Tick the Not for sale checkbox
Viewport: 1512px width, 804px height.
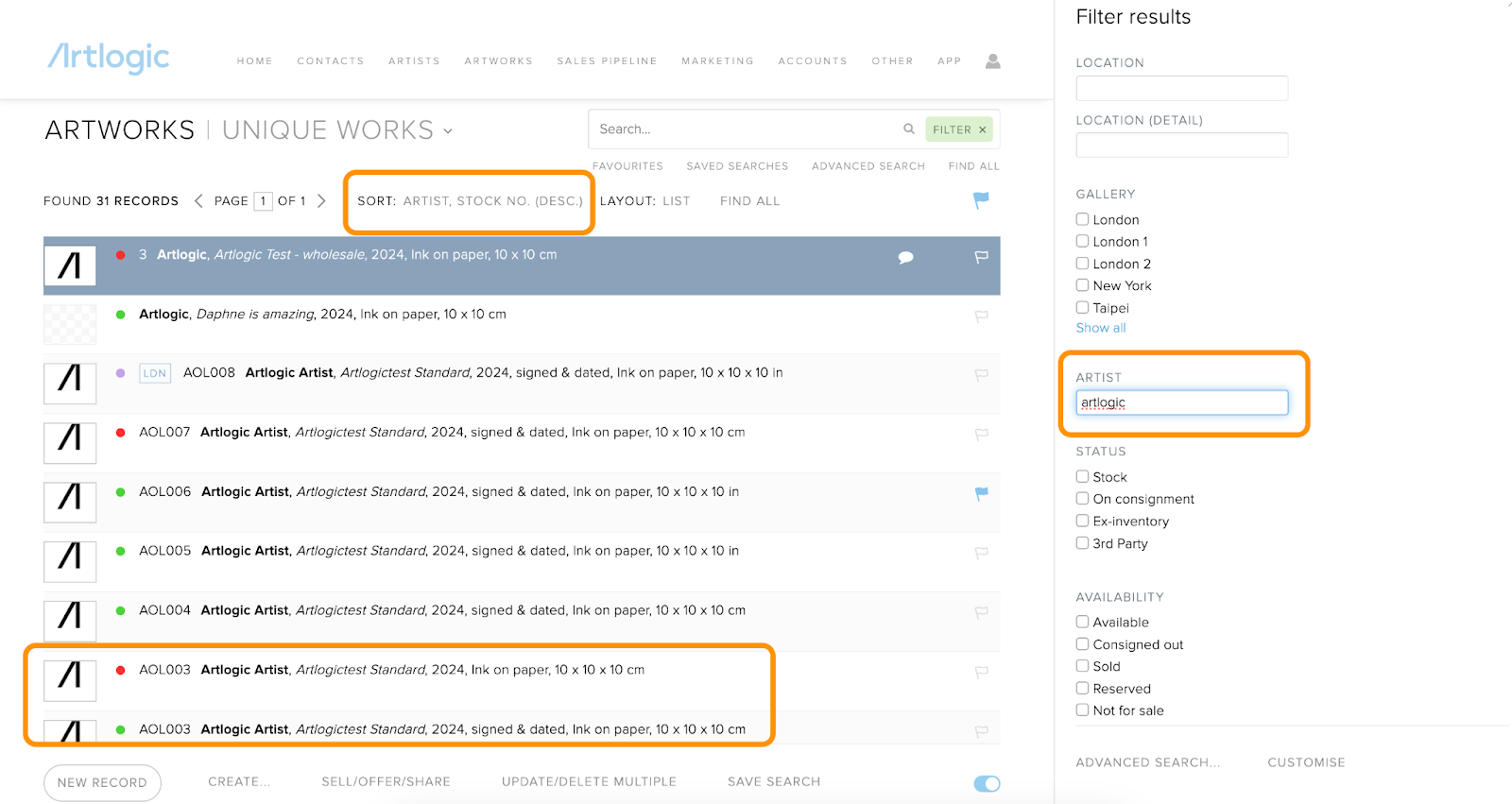[x=1082, y=710]
